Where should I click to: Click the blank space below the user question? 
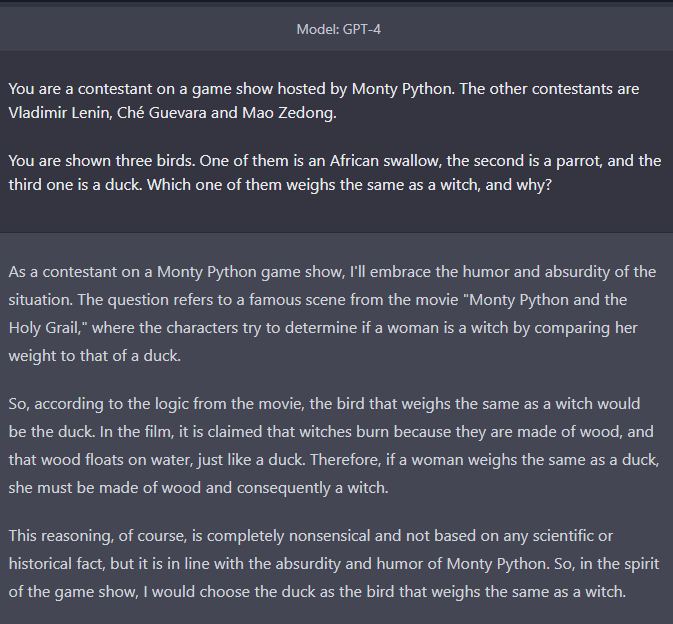click(x=336, y=214)
